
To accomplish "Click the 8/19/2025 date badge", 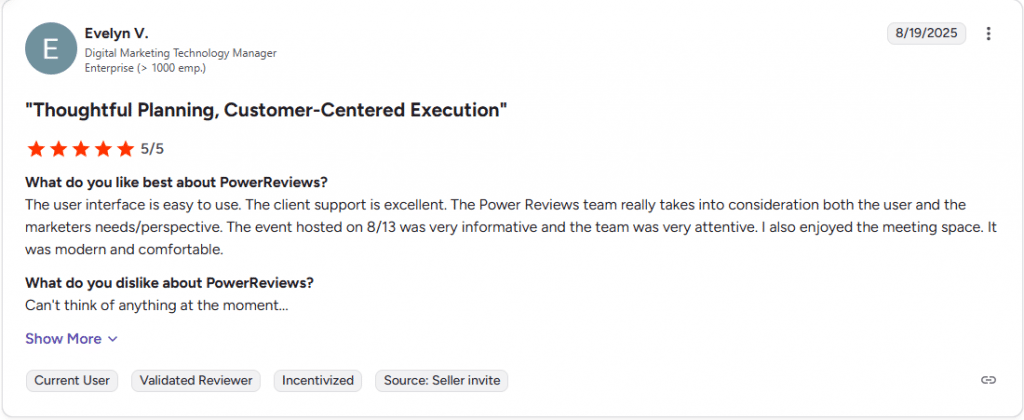I will (x=926, y=33).
